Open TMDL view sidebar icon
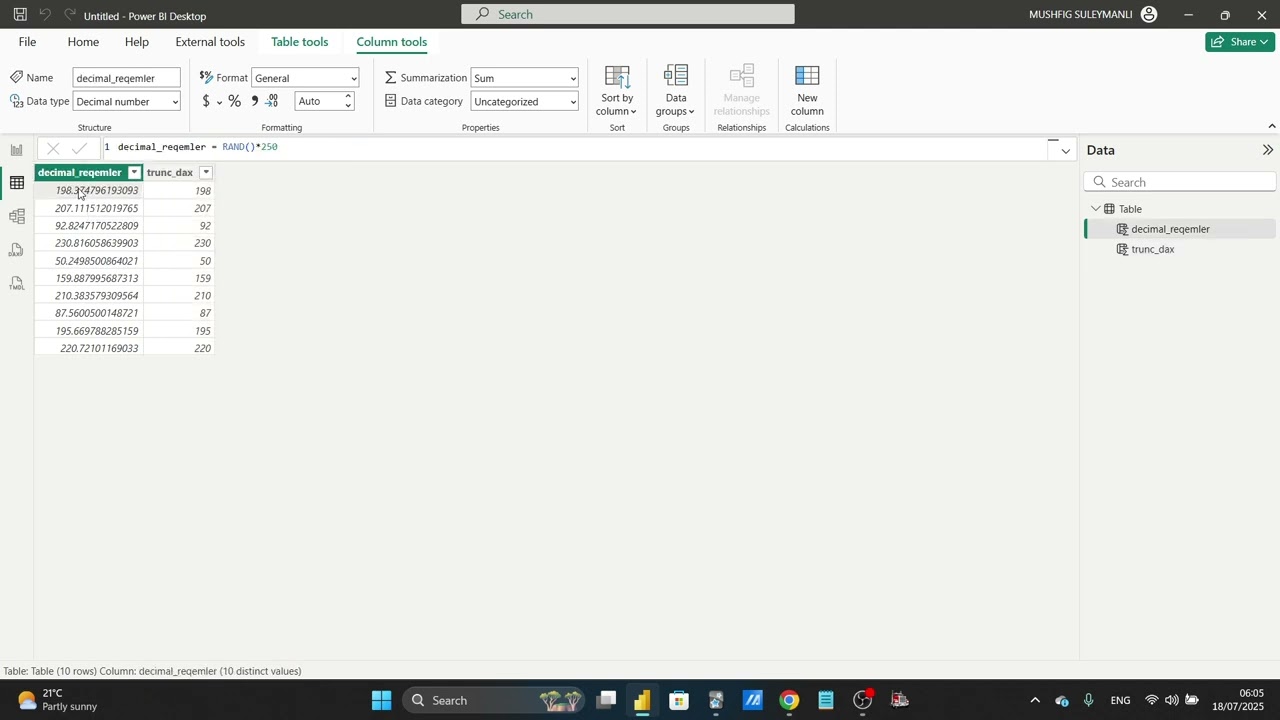Image resolution: width=1280 pixels, height=720 pixels. 17,284
